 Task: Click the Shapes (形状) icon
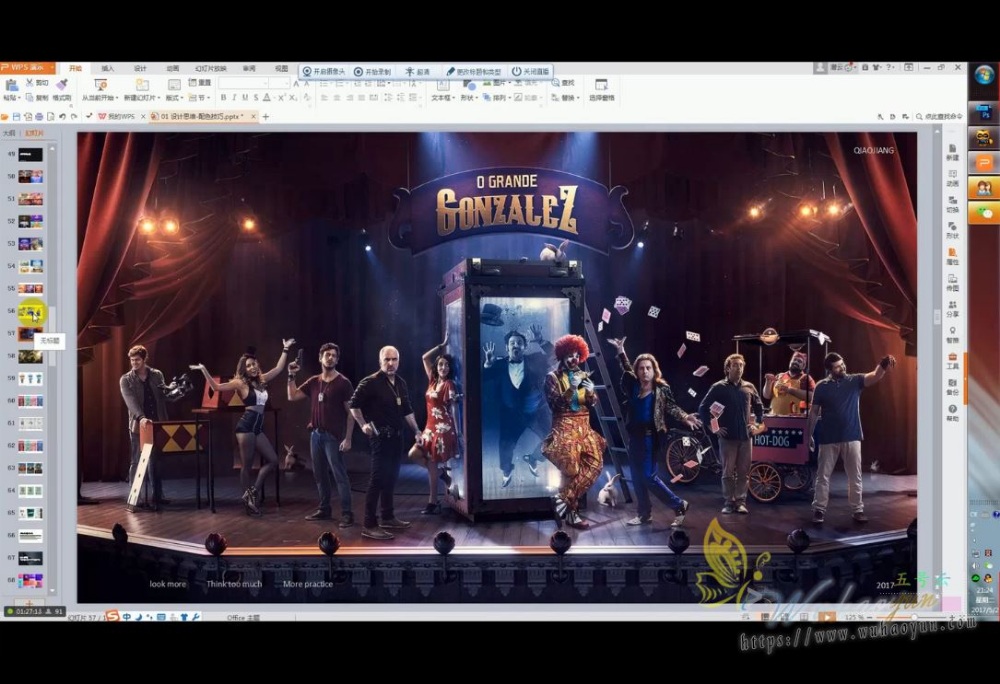[469, 85]
